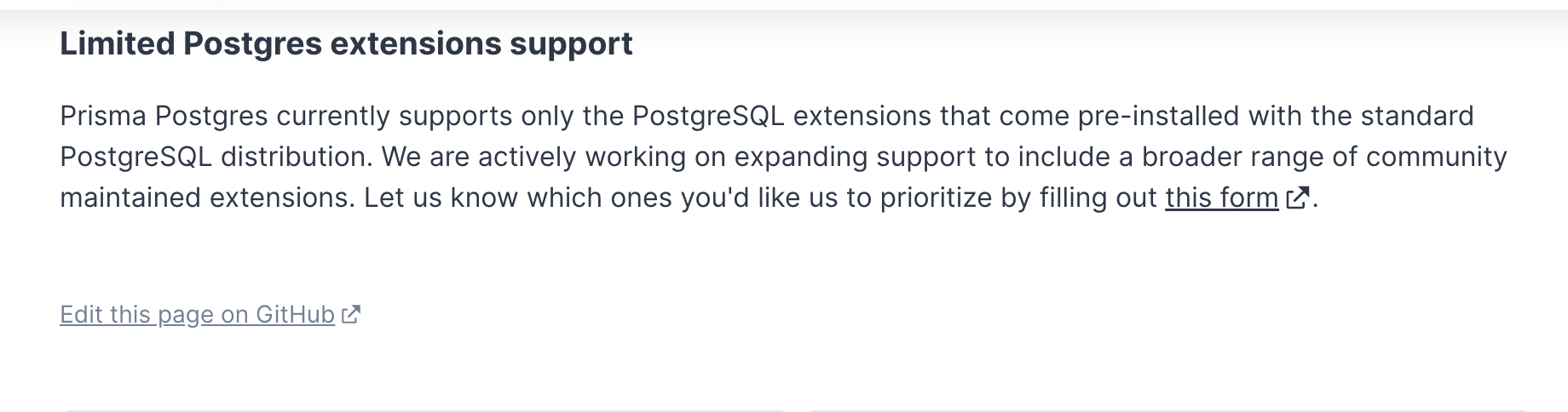Click "Prisma Postgres" at the paragraph start

point(164,116)
